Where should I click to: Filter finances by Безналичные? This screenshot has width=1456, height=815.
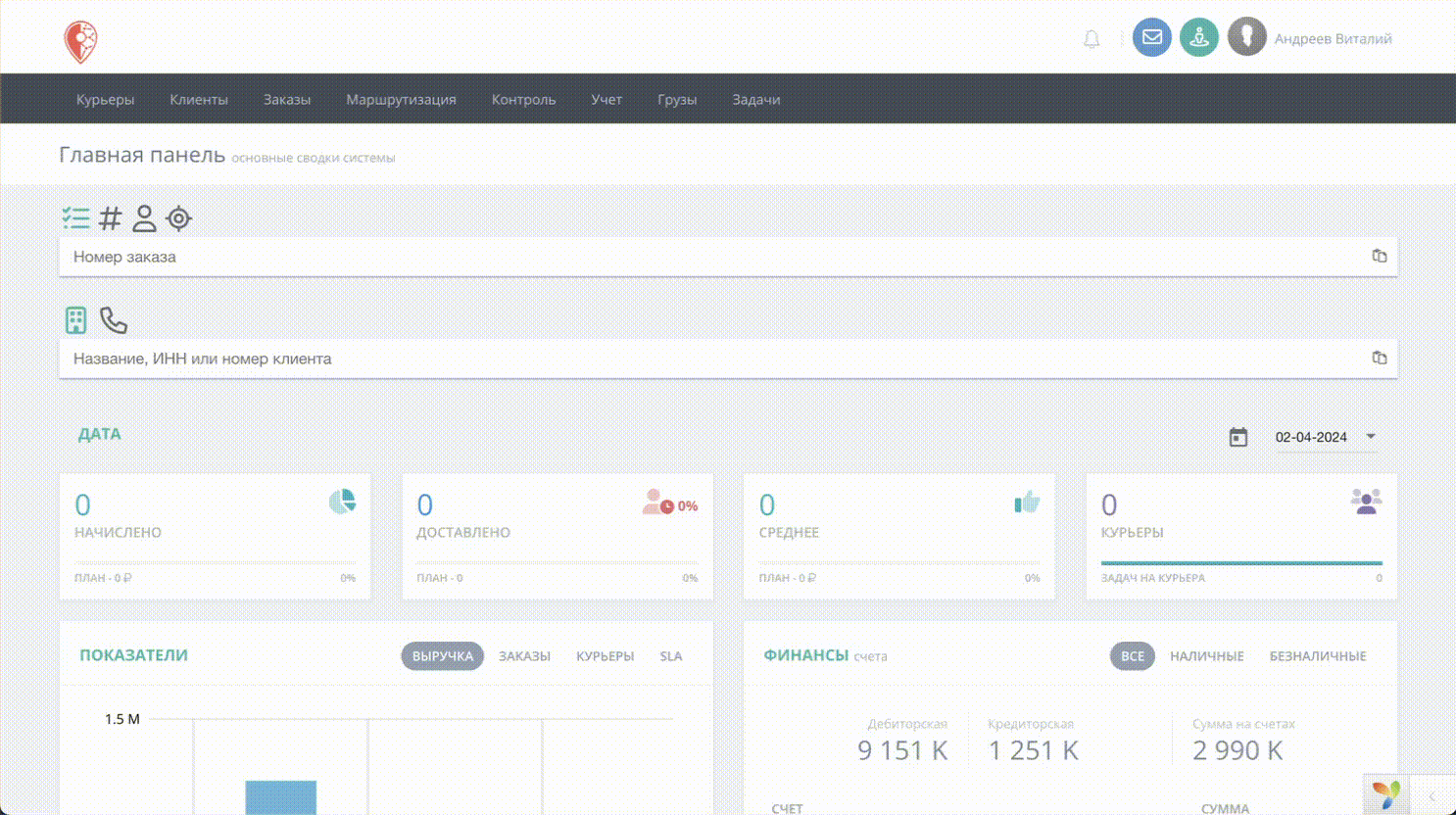[1317, 656]
